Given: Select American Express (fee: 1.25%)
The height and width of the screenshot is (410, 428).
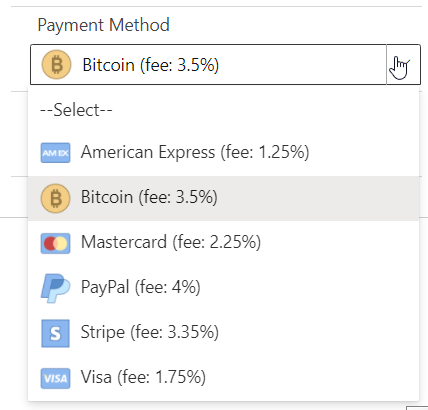Looking at the screenshot, I should [223, 153].
